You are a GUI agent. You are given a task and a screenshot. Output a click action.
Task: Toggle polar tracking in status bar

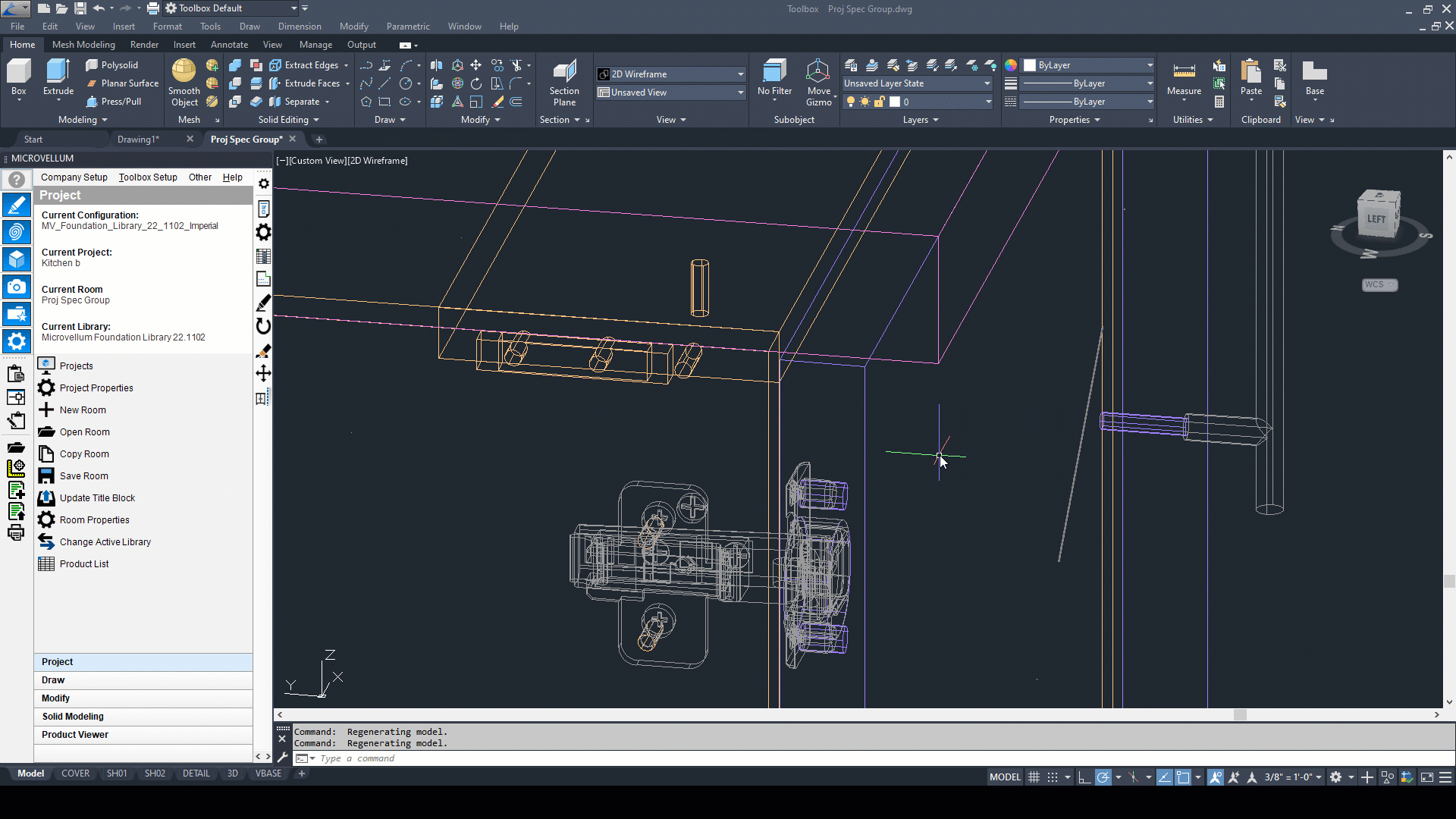(x=1103, y=777)
